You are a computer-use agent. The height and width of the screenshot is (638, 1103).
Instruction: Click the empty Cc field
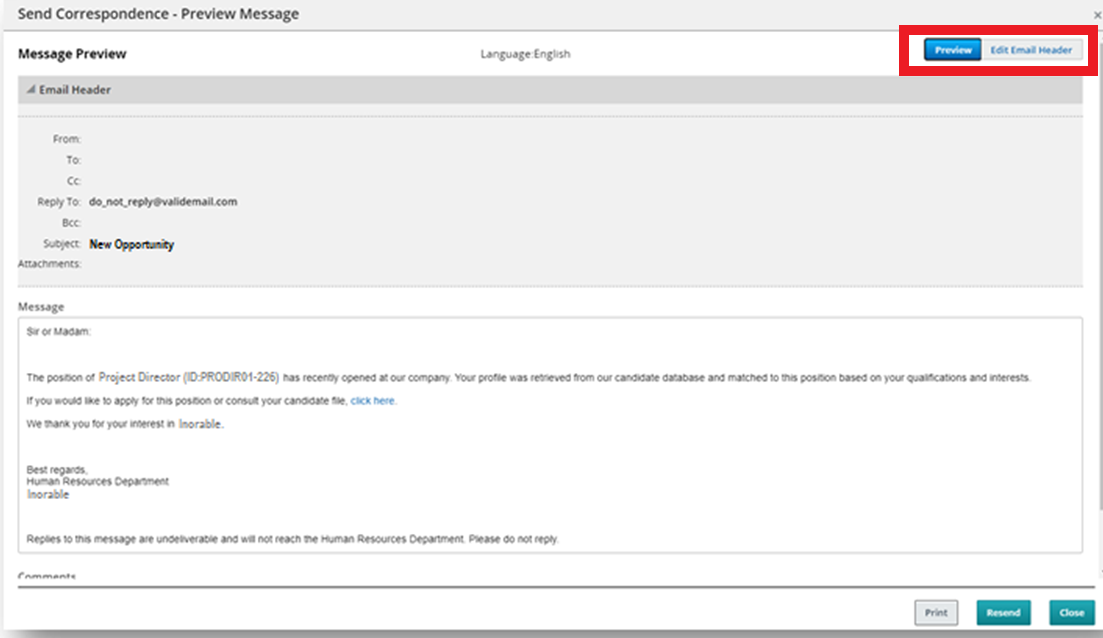point(200,181)
